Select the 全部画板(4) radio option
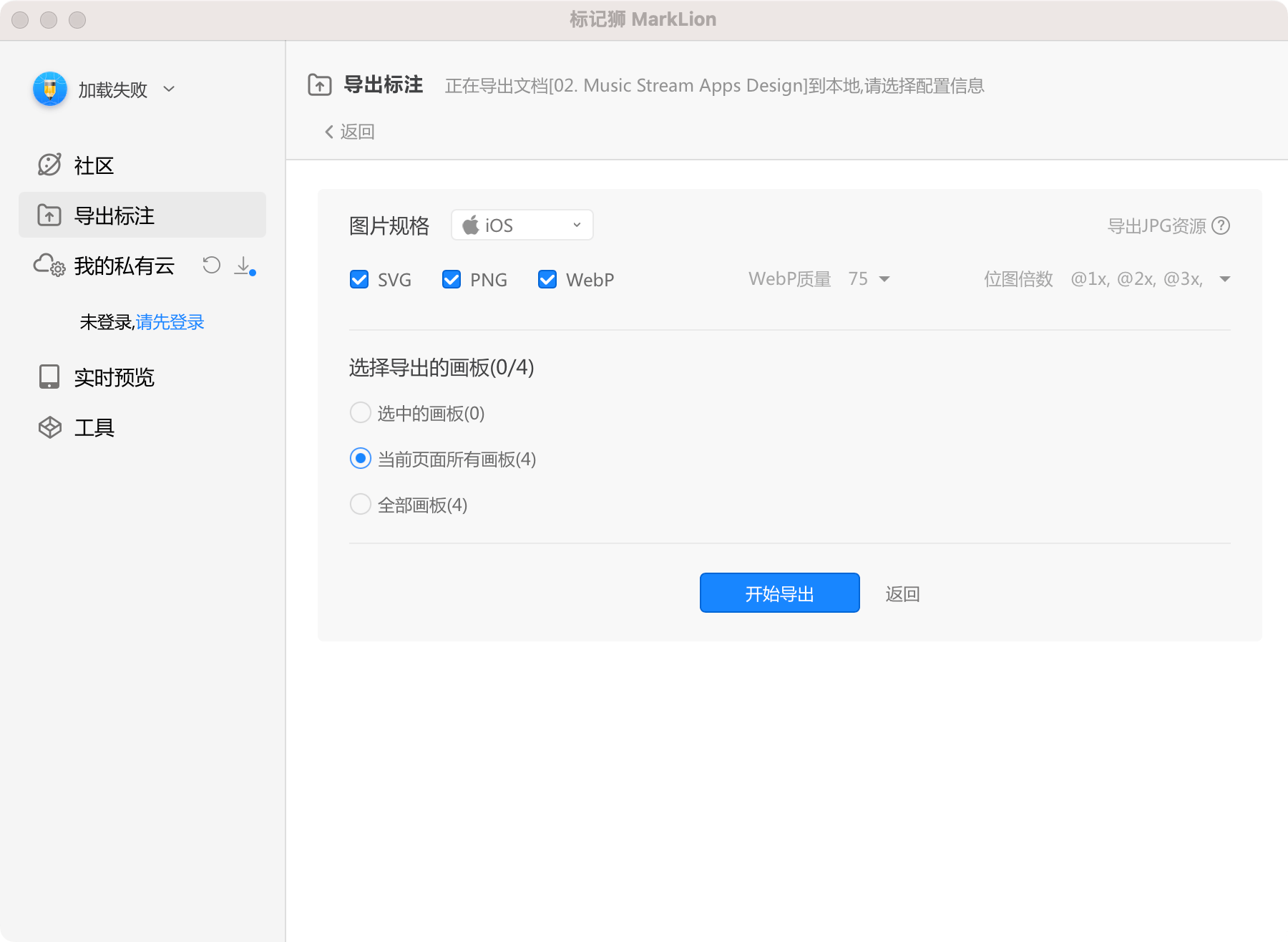Screen dimensions: 1288x942 [x=361, y=504]
